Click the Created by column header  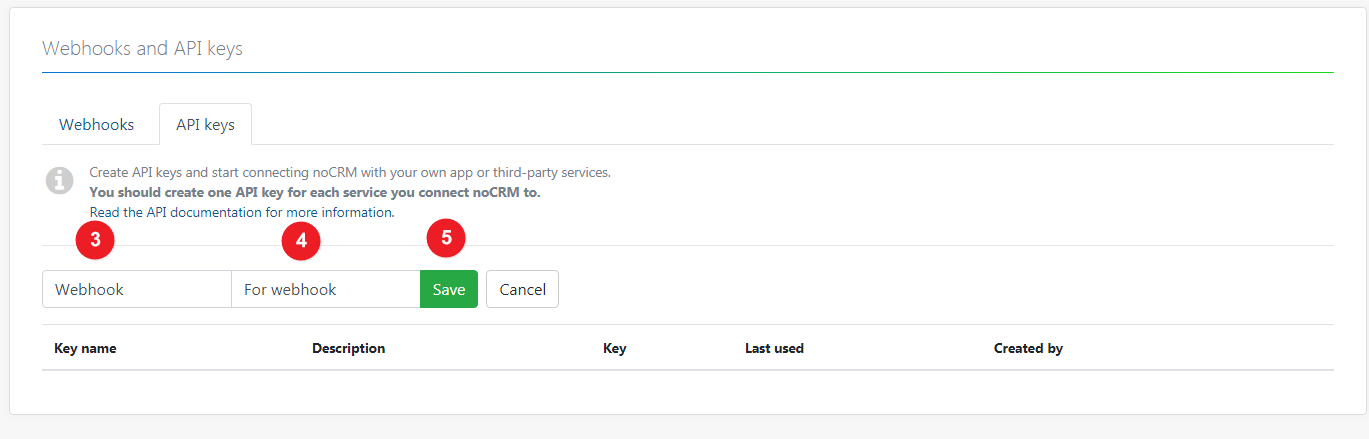(1028, 349)
